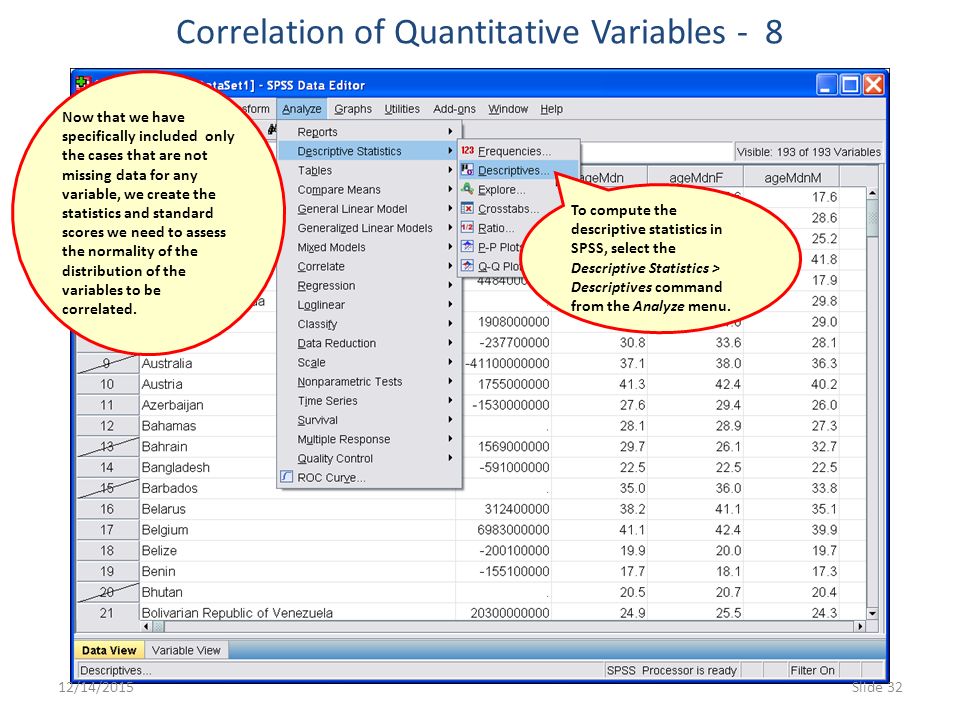
Task: Expand the Mixed Models submenu
Action: (369, 247)
